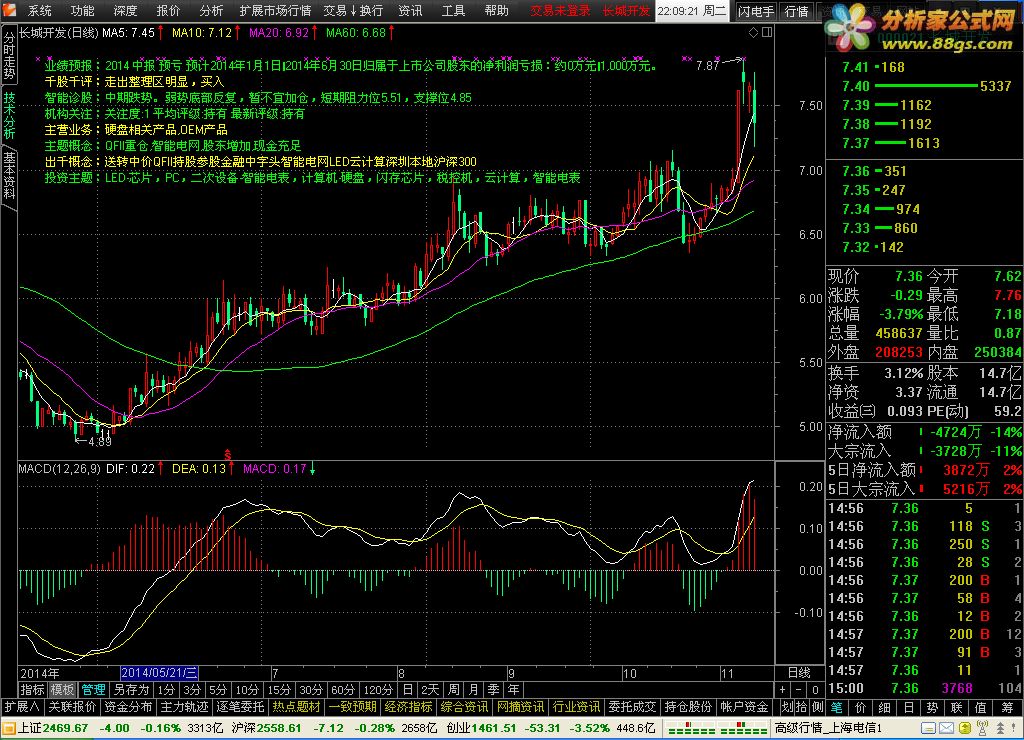Viewport: 1024px width, 740px height.
Task: Select the 1分 period
Action: point(167,690)
